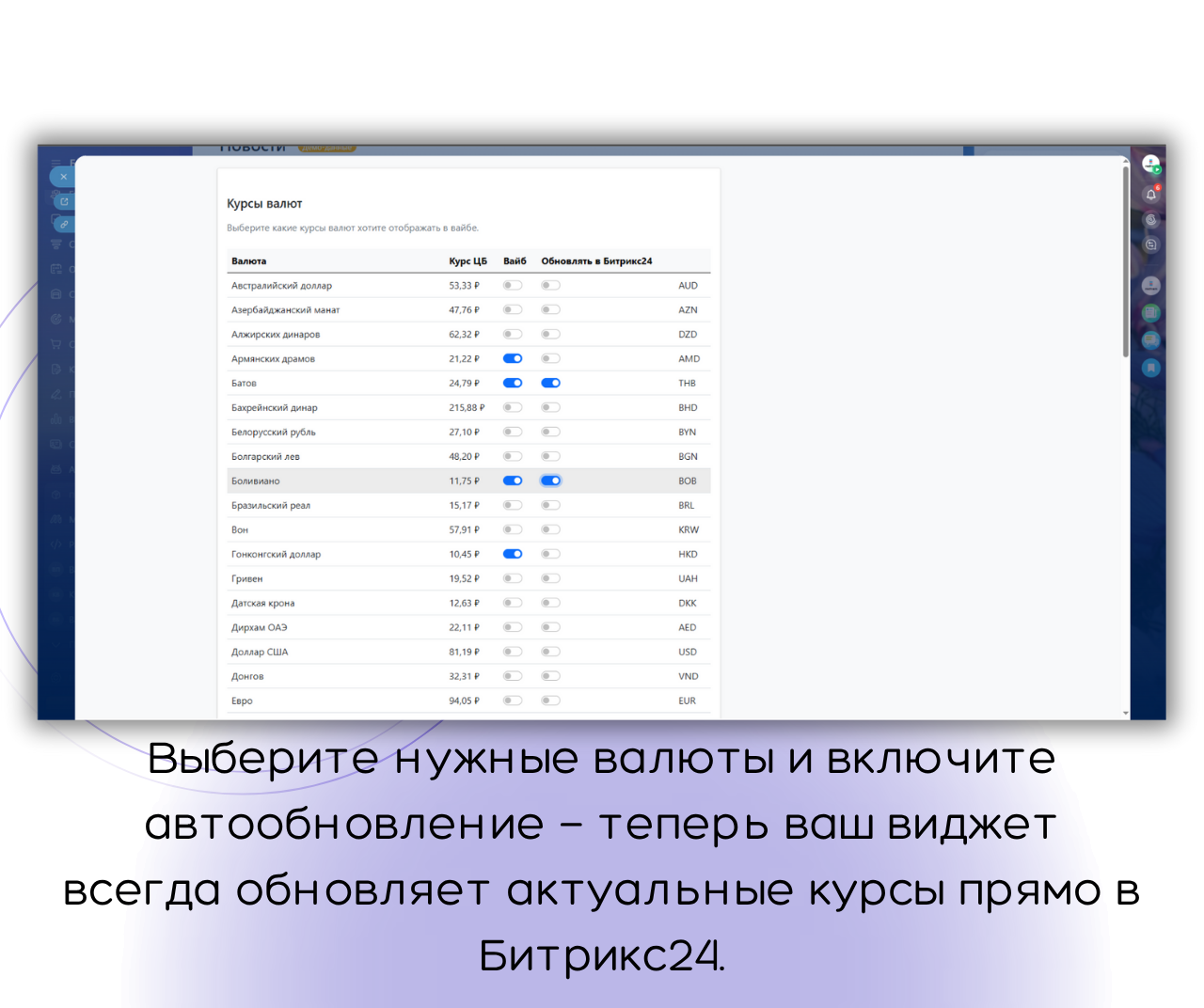The height and width of the screenshot is (1008, 1204).
Task: Copy the panel link with the chain icon
Action: [x=64, y=224]
